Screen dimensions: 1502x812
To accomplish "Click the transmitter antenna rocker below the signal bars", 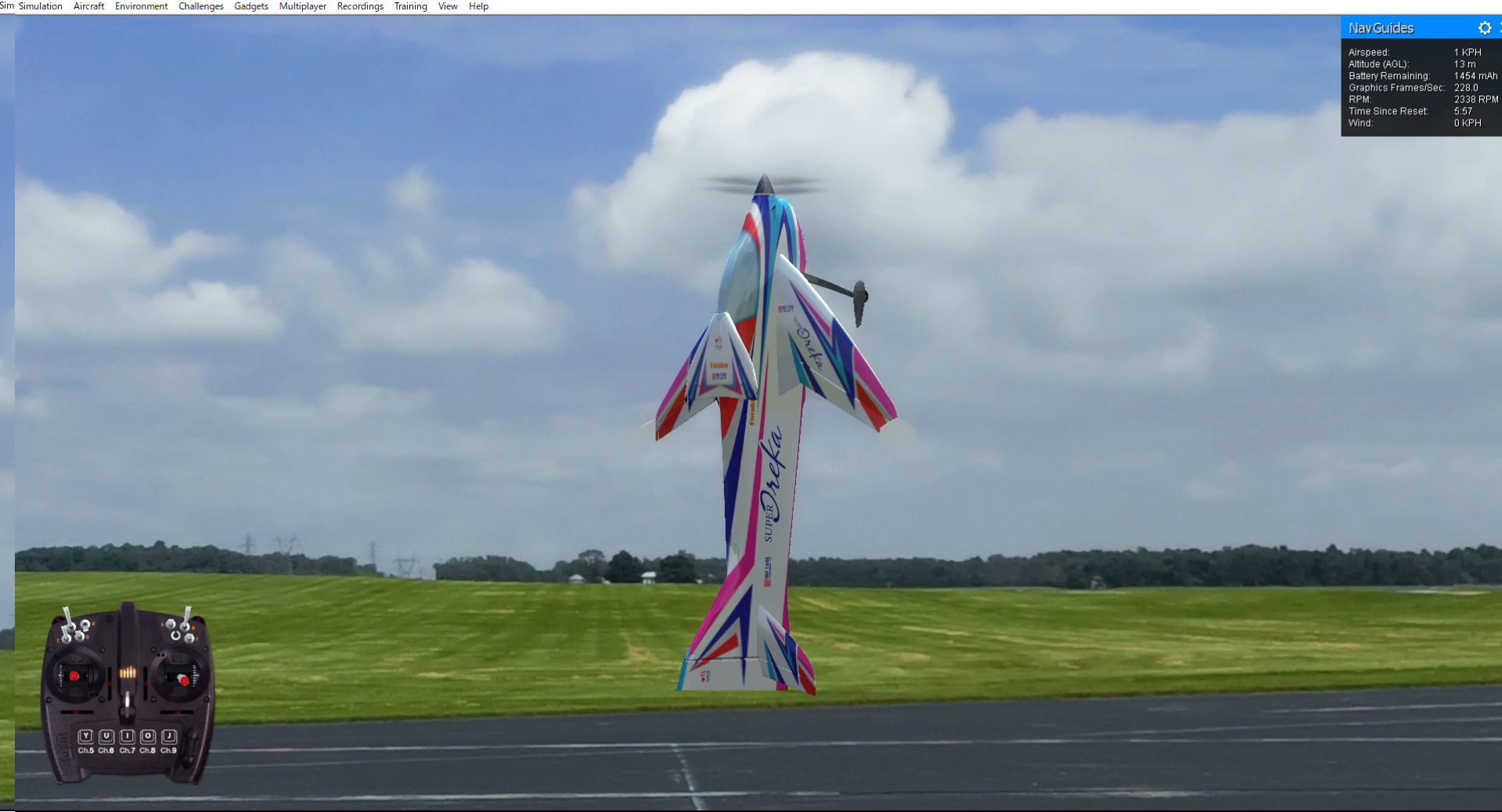I will [128, 699].
